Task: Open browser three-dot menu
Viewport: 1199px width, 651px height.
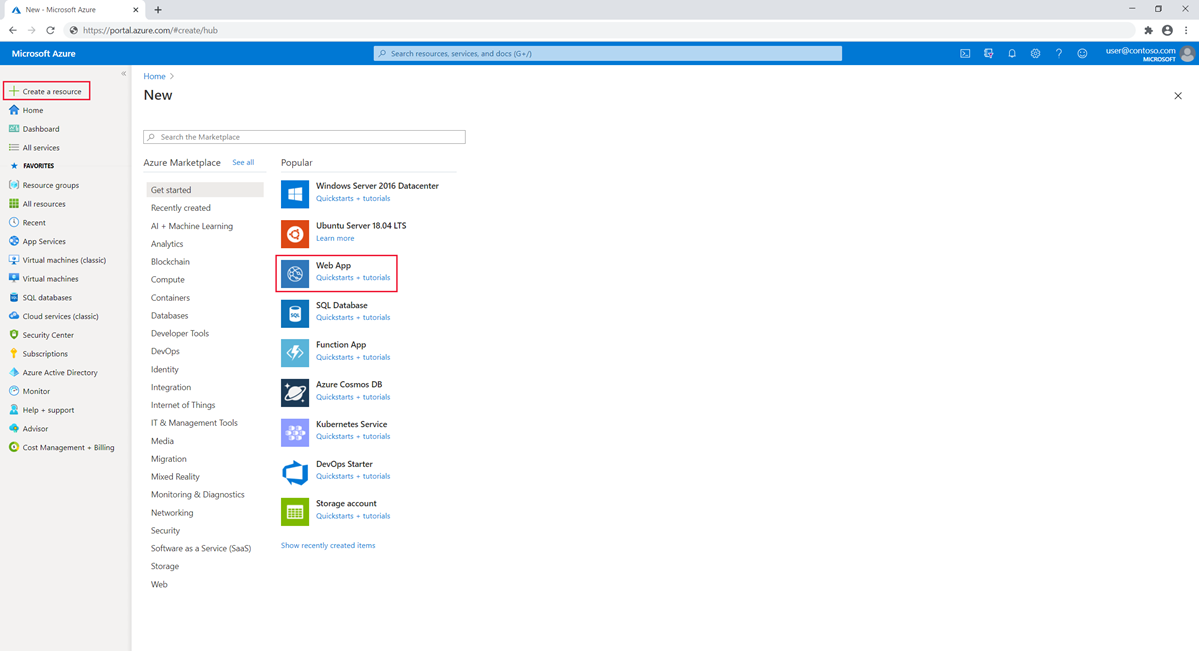Action: coord(1186,31)
